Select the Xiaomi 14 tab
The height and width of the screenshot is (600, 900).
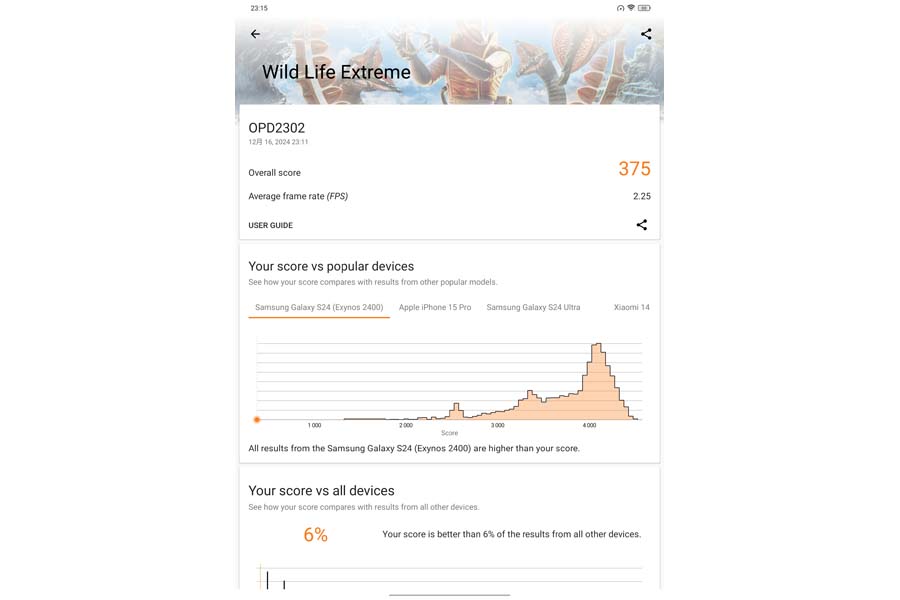pos(631,307)
